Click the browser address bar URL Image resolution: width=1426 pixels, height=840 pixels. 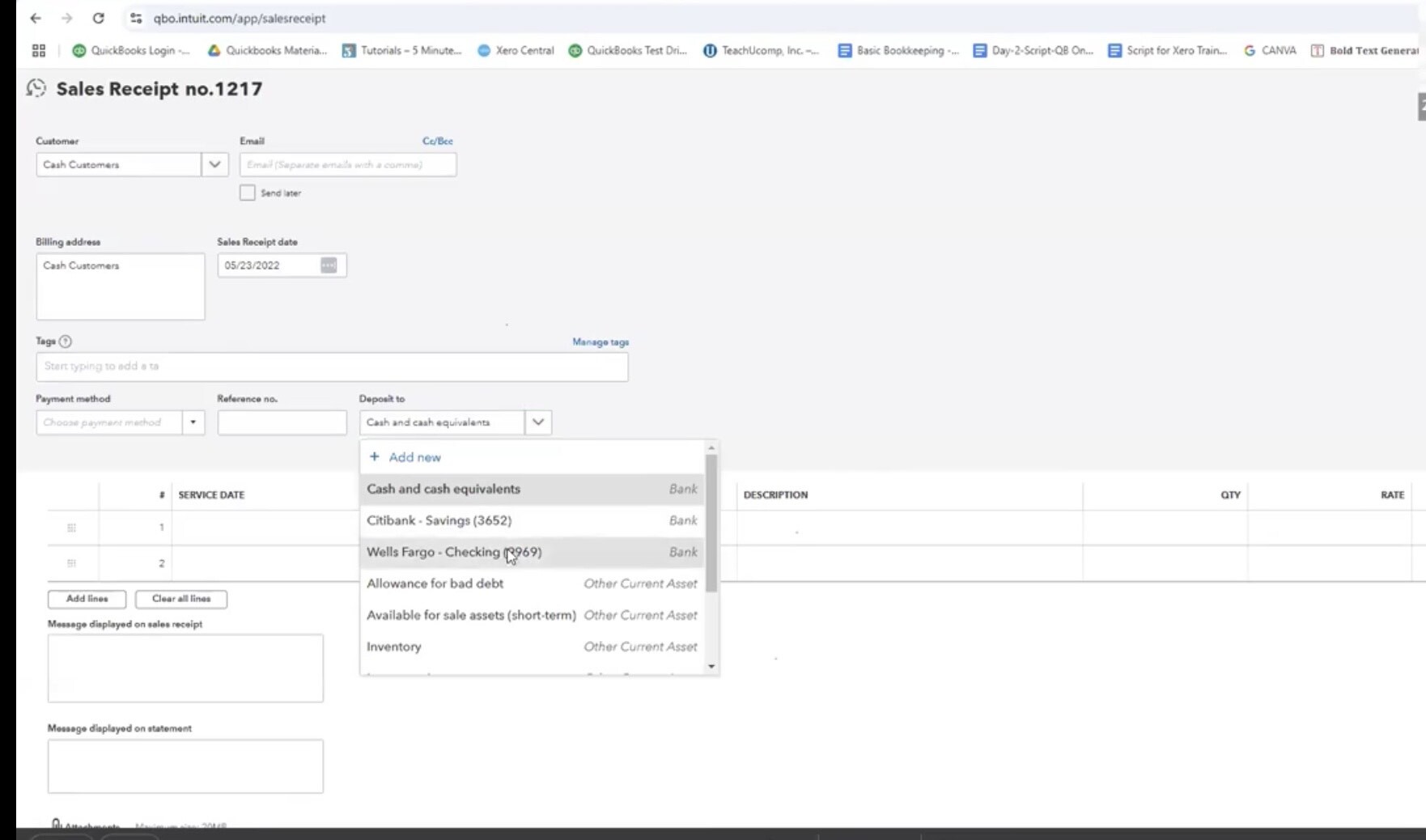[240, 18]
